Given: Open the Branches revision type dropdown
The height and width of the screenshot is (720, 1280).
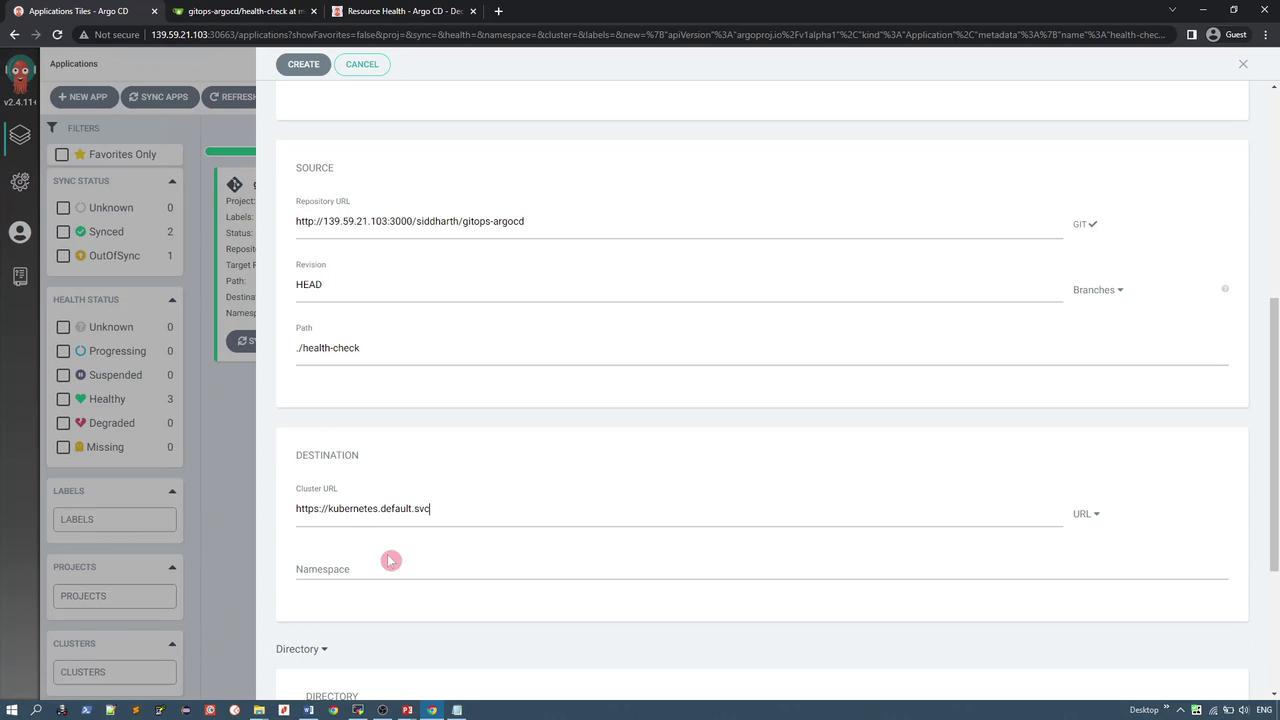Looking at the screenshot, I should click(x=1098, y=290).
